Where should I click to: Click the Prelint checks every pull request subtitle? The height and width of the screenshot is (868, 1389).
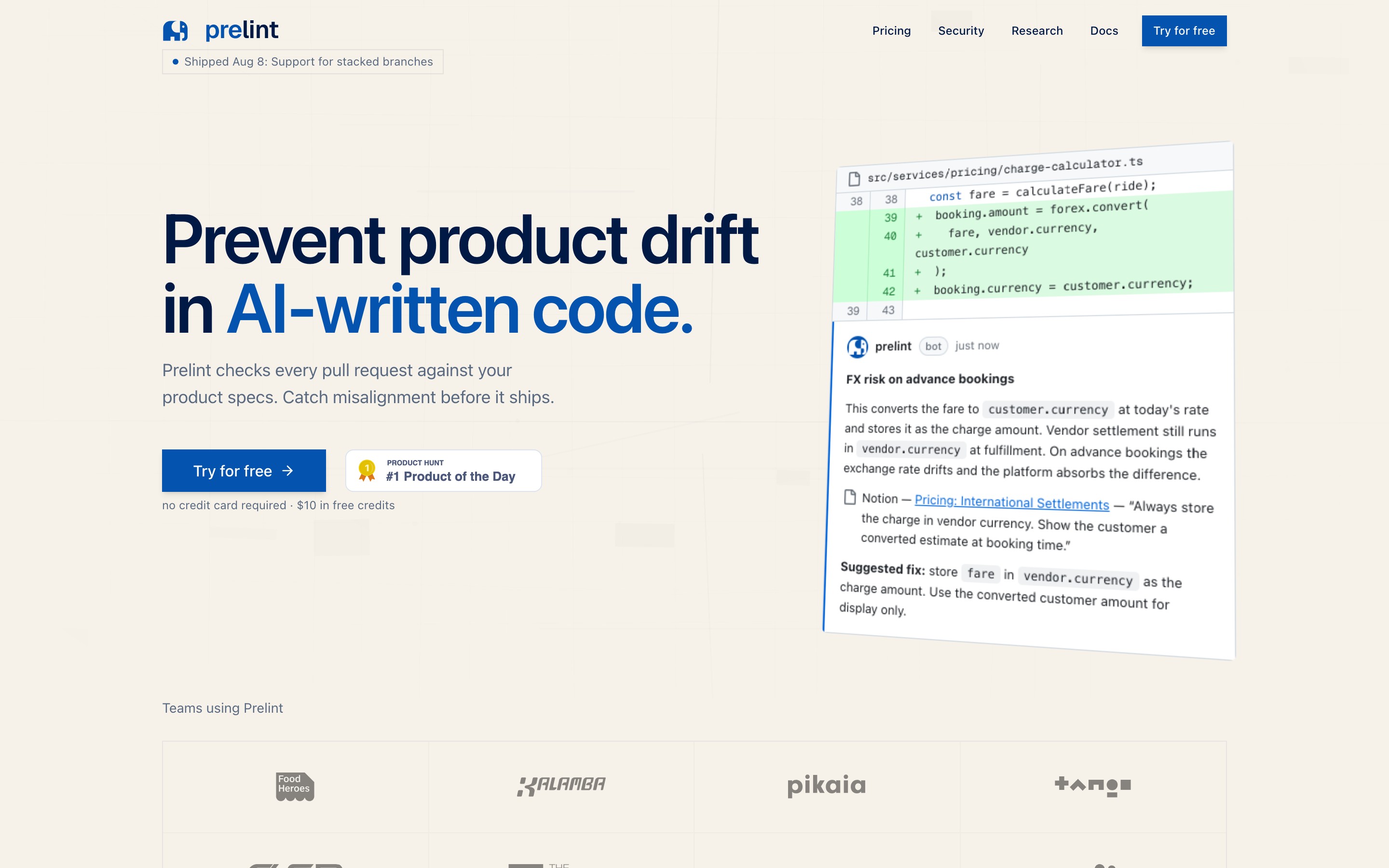point(358,383)
